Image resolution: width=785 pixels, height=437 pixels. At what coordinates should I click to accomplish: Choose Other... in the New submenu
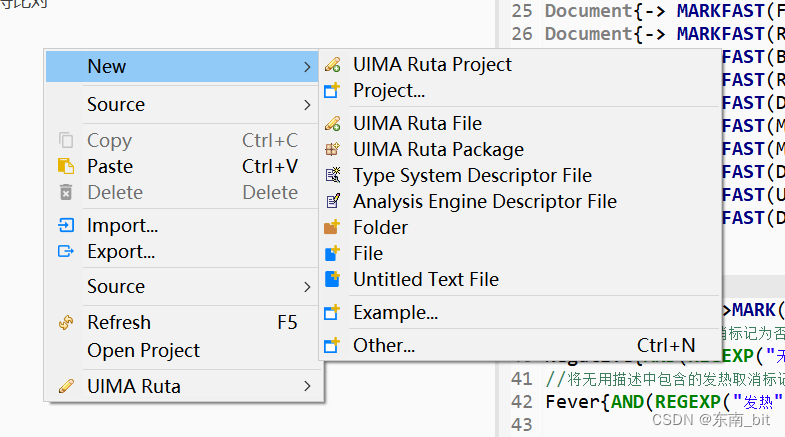[384, 346]
